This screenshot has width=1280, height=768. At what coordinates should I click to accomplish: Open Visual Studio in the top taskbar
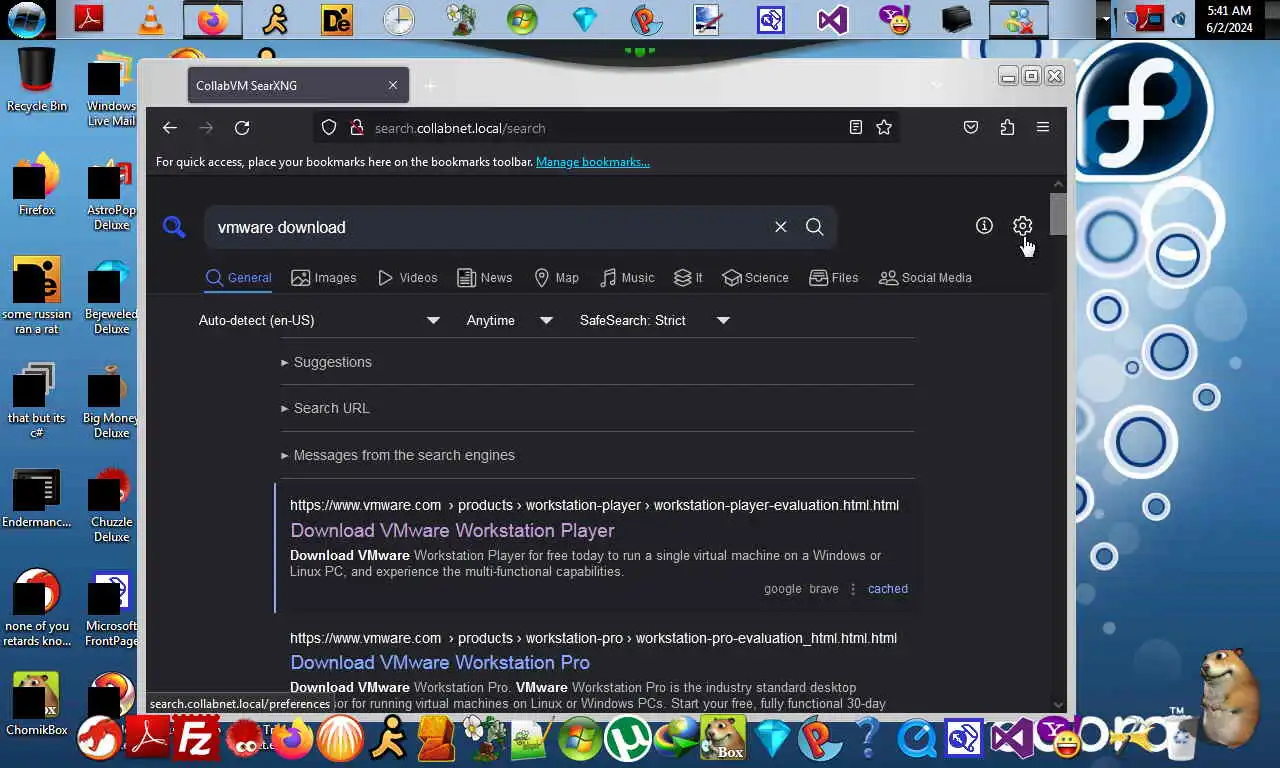[833, 19]
